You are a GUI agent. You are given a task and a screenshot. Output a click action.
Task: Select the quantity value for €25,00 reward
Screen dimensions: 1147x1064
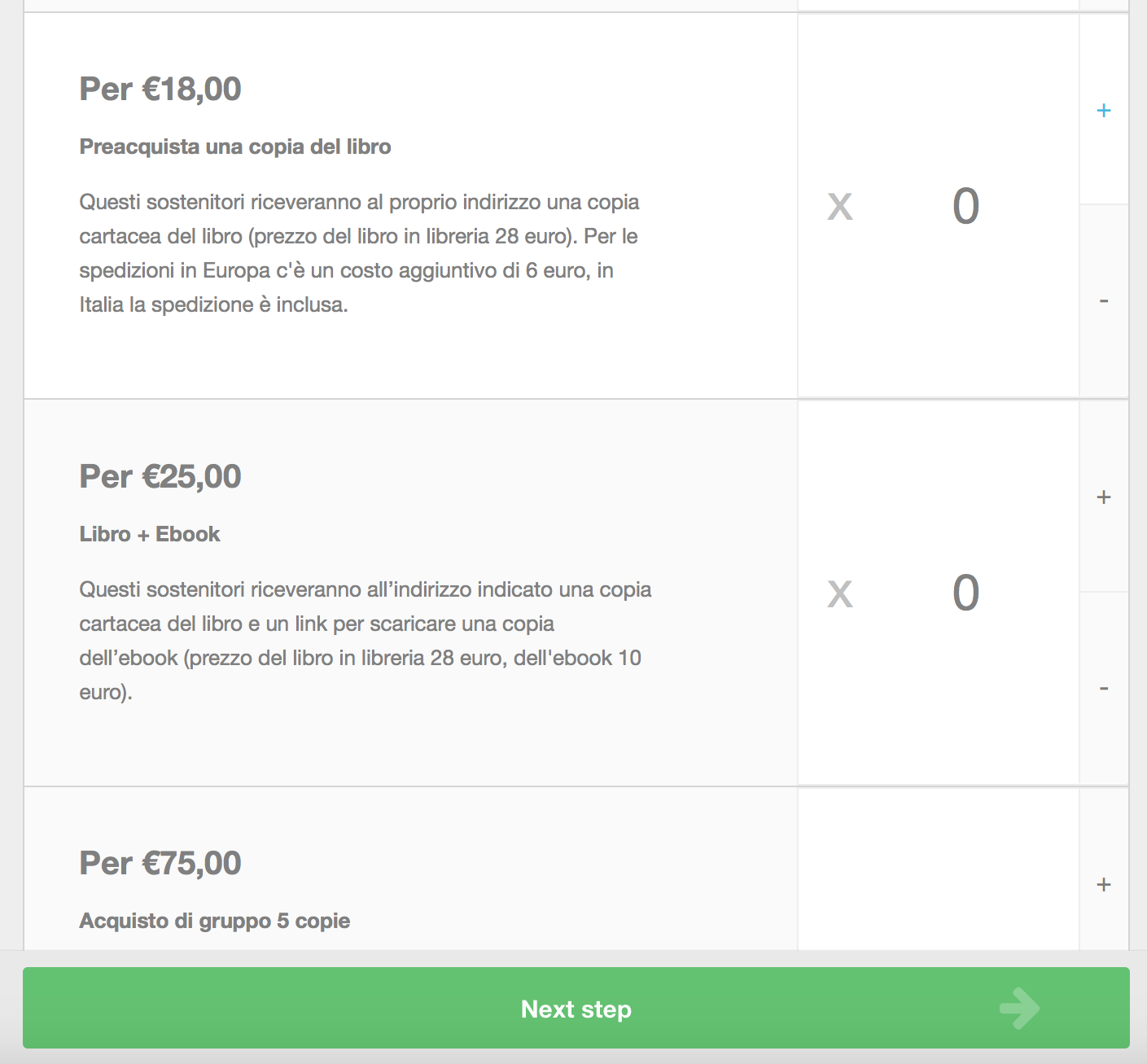coord(966,593)
